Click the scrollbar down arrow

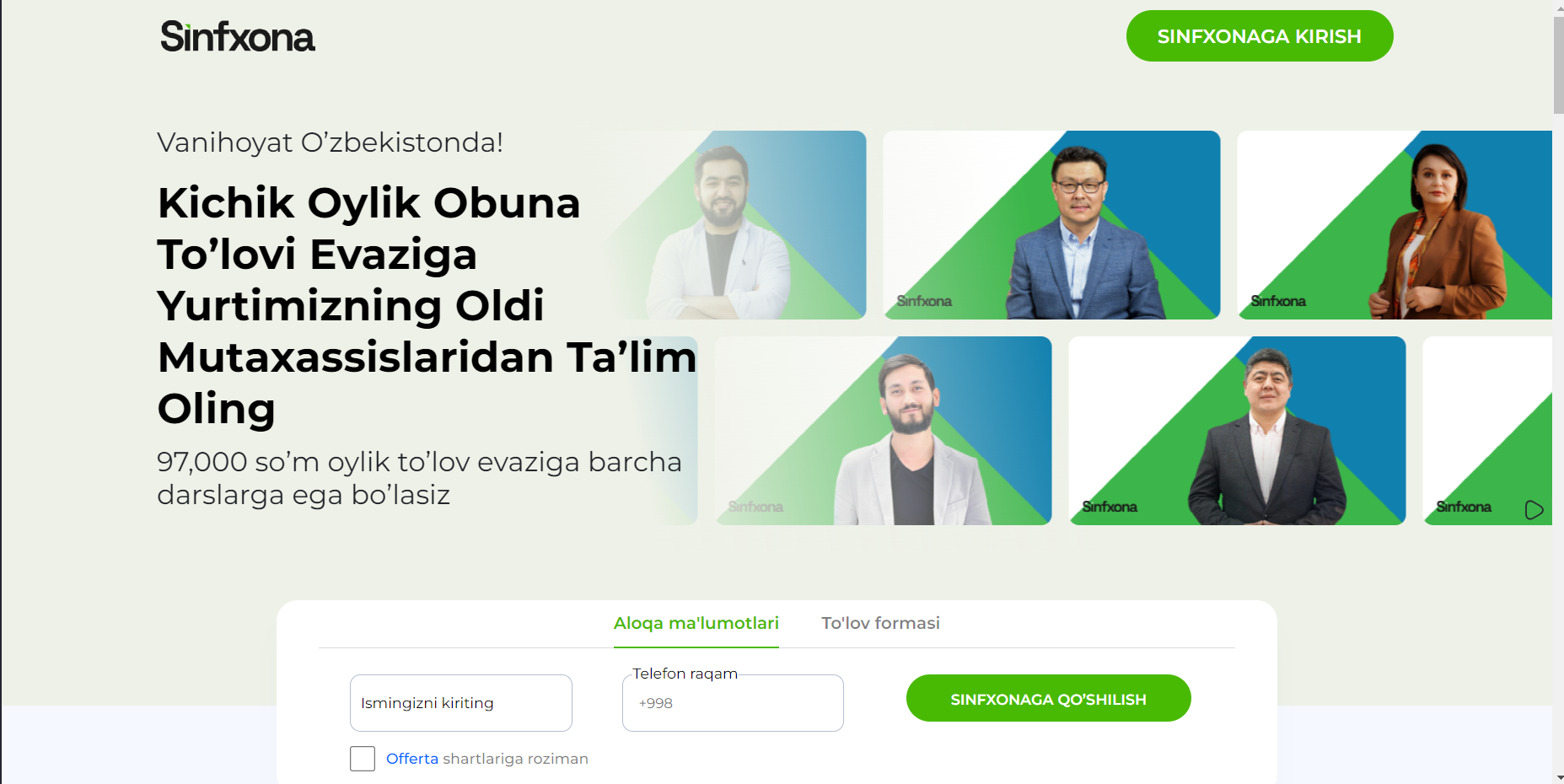point(1558,777)
